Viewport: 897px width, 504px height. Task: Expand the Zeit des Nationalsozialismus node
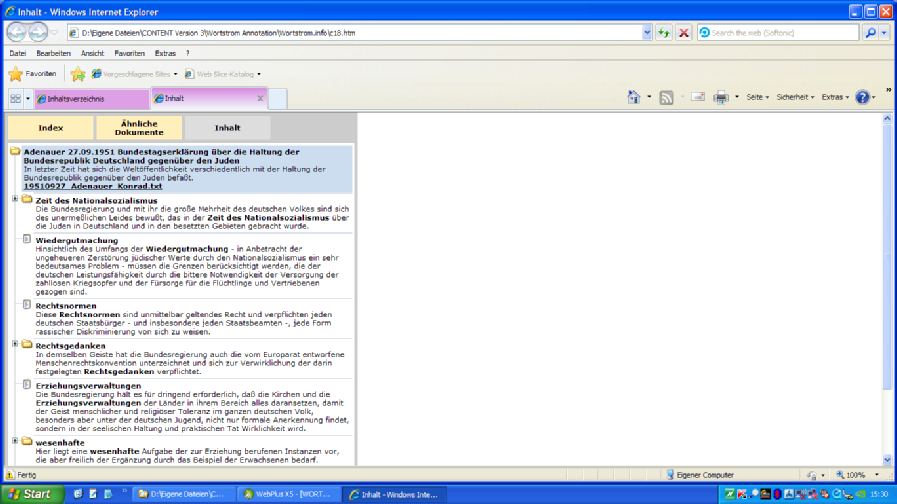(x=15, y=199)
